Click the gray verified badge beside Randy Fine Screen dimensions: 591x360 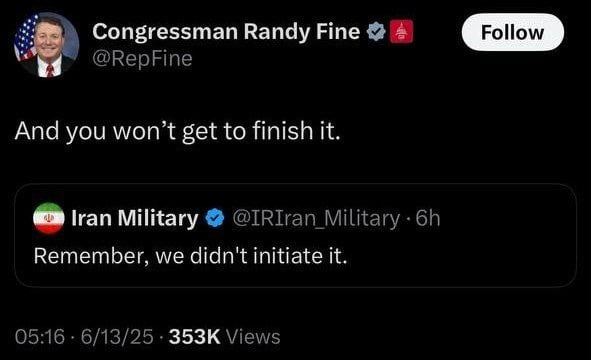[376, 32]
